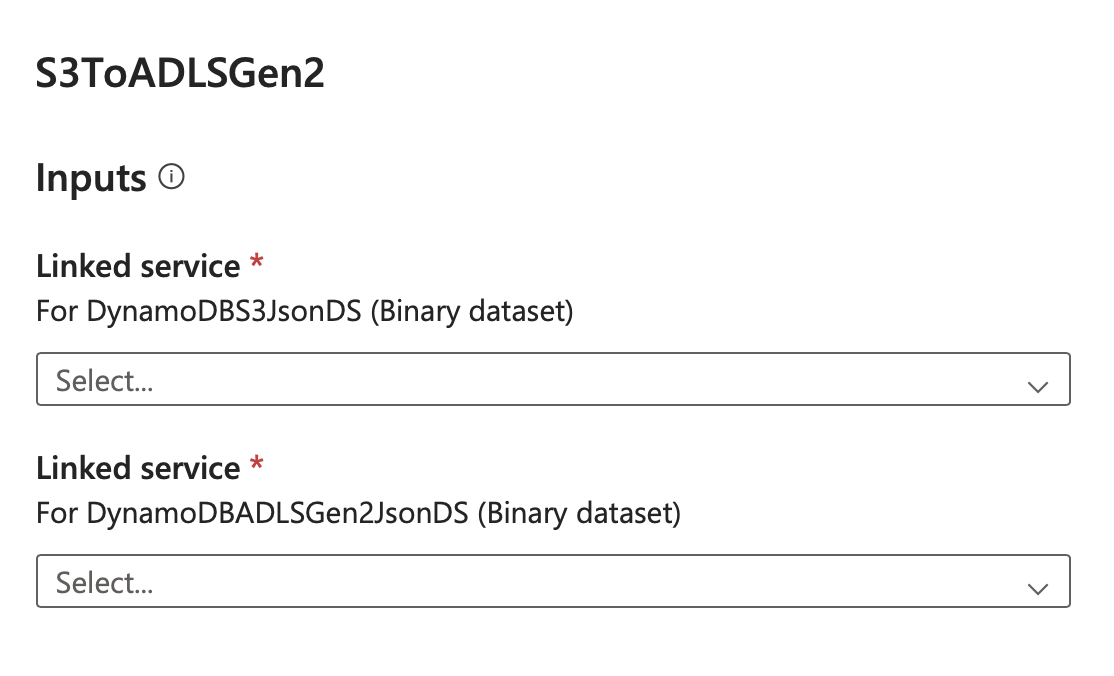Click the middle of the S3 linked service field
Screen dimensions: 1114x676
pyautogui.click(x=553, y=379)
